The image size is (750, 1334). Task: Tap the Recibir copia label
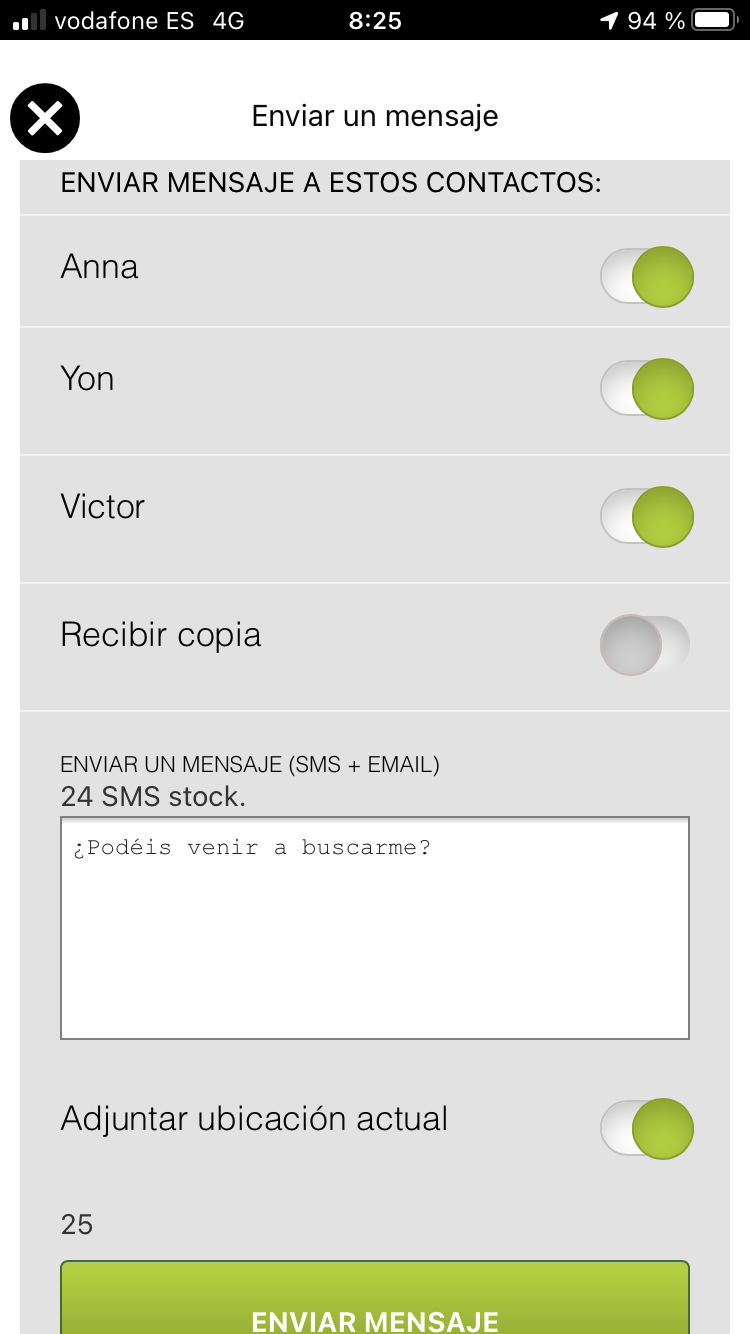(x=160, y=635)
